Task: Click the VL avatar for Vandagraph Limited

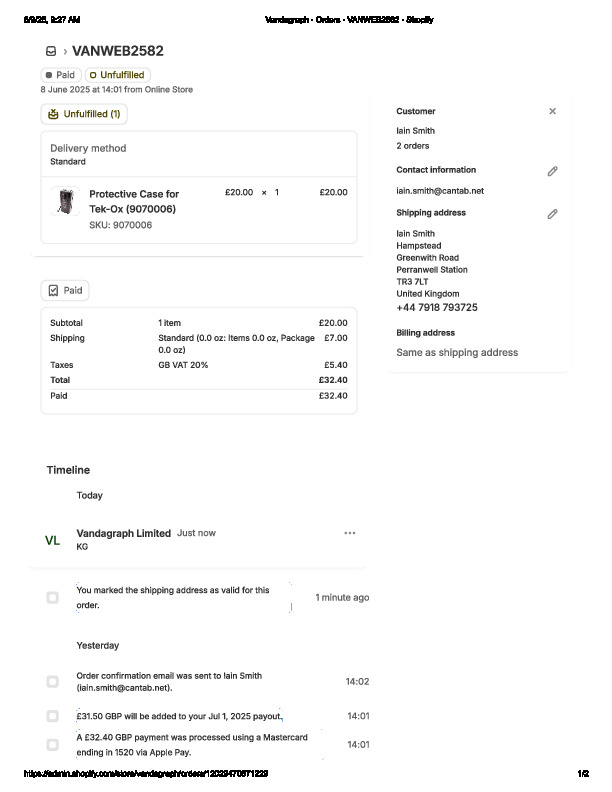Action: (52, 540)
